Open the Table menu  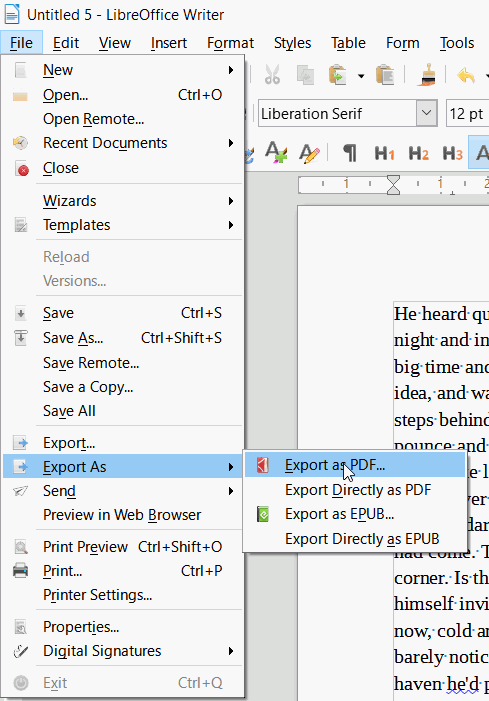[348, 43]
